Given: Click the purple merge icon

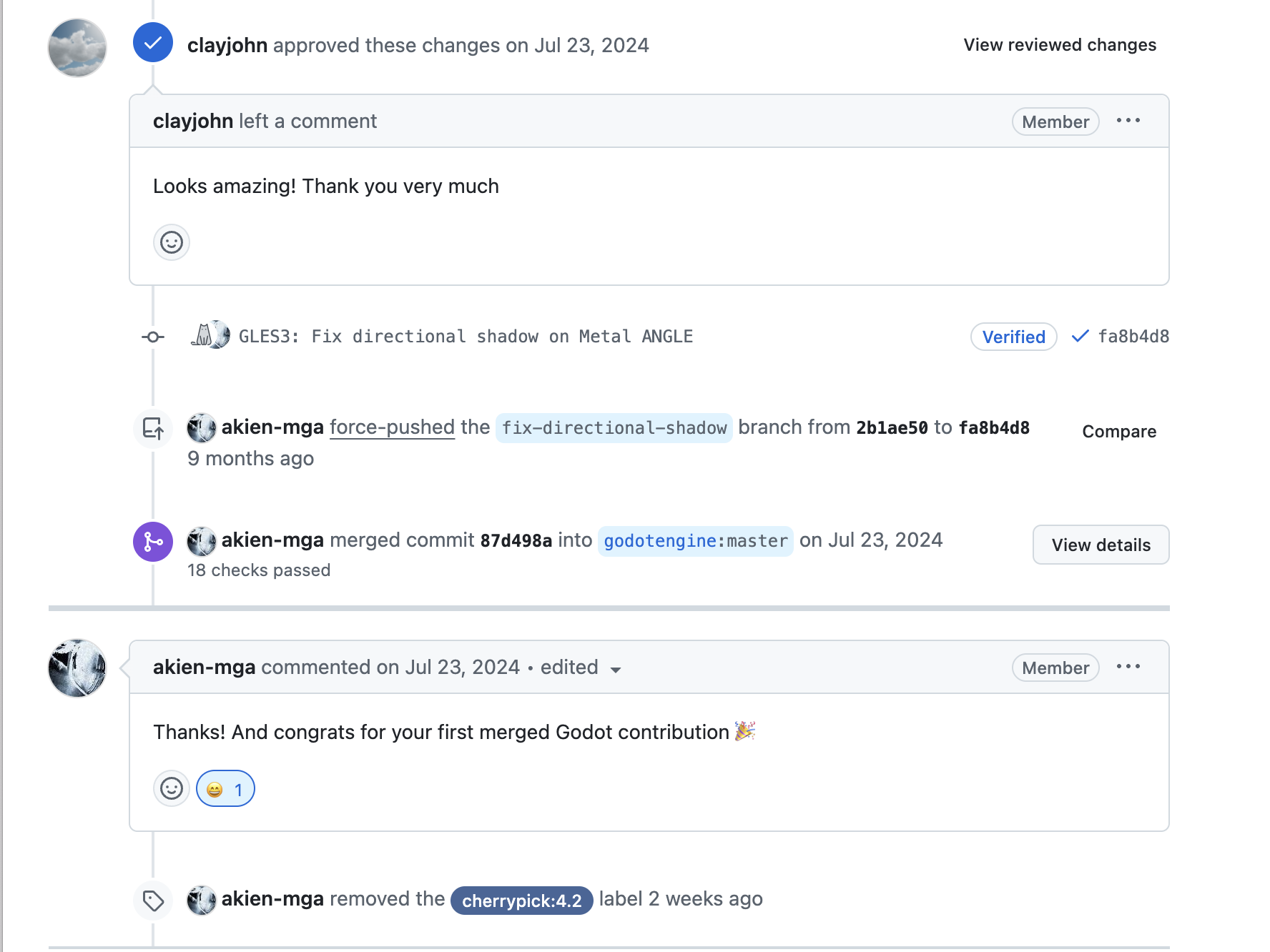Looking at the screenshot, I should click(152, 542).
